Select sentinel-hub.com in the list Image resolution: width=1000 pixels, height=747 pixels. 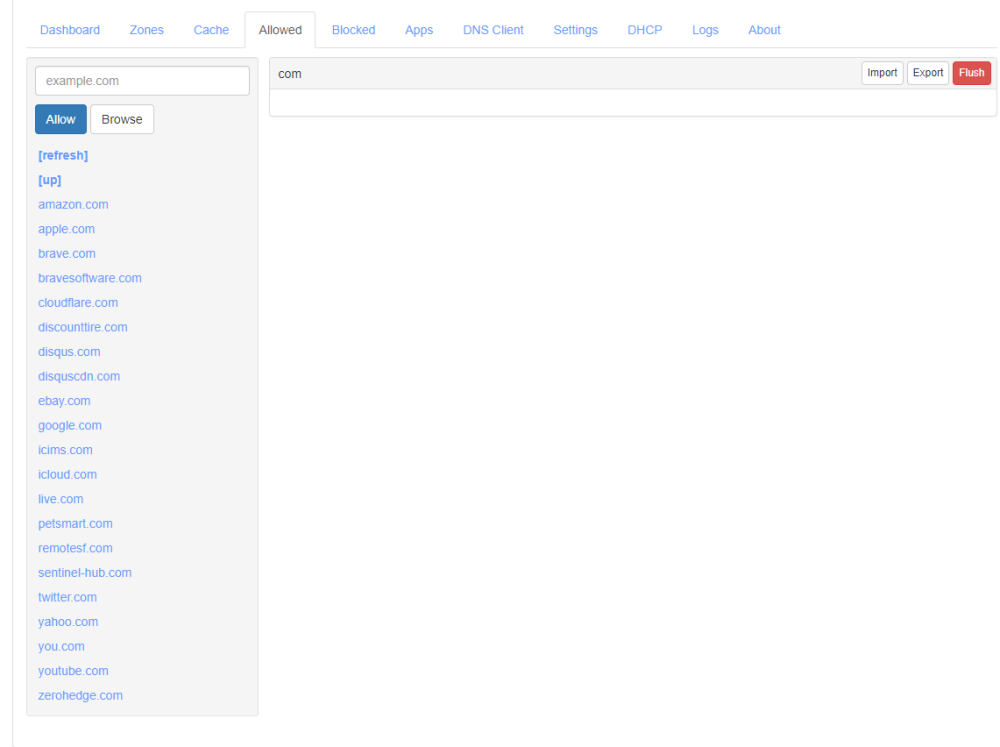[85, 573]
